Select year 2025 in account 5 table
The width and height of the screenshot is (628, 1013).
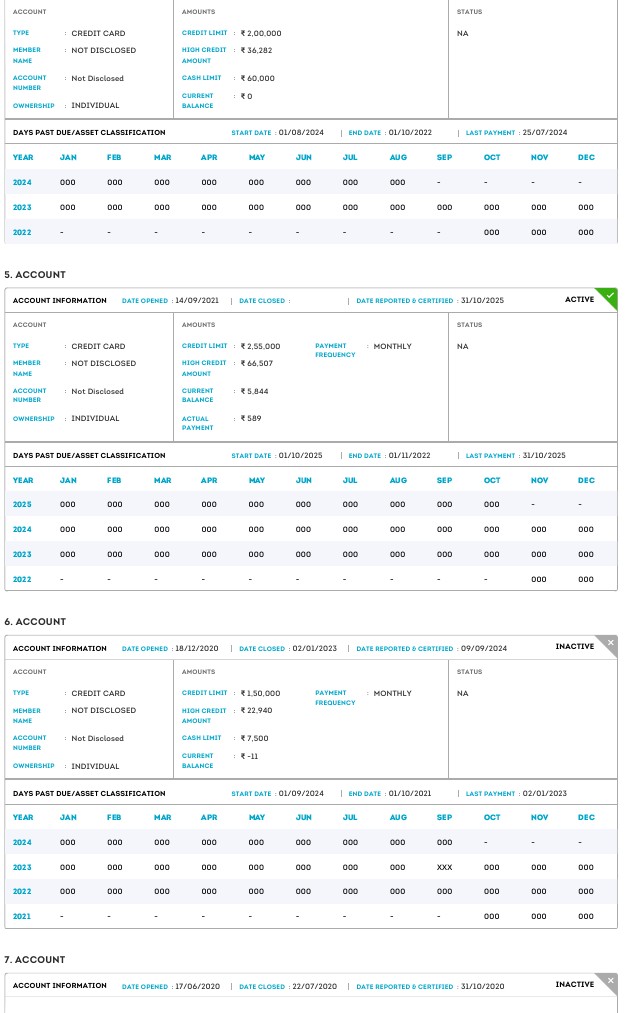click(22, 505)
